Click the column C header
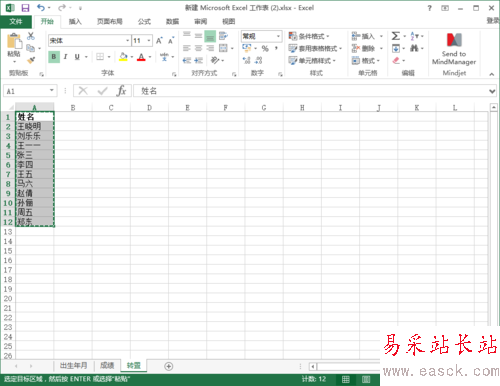The width and height of the screenshot is (500, 386). (111, 107)
